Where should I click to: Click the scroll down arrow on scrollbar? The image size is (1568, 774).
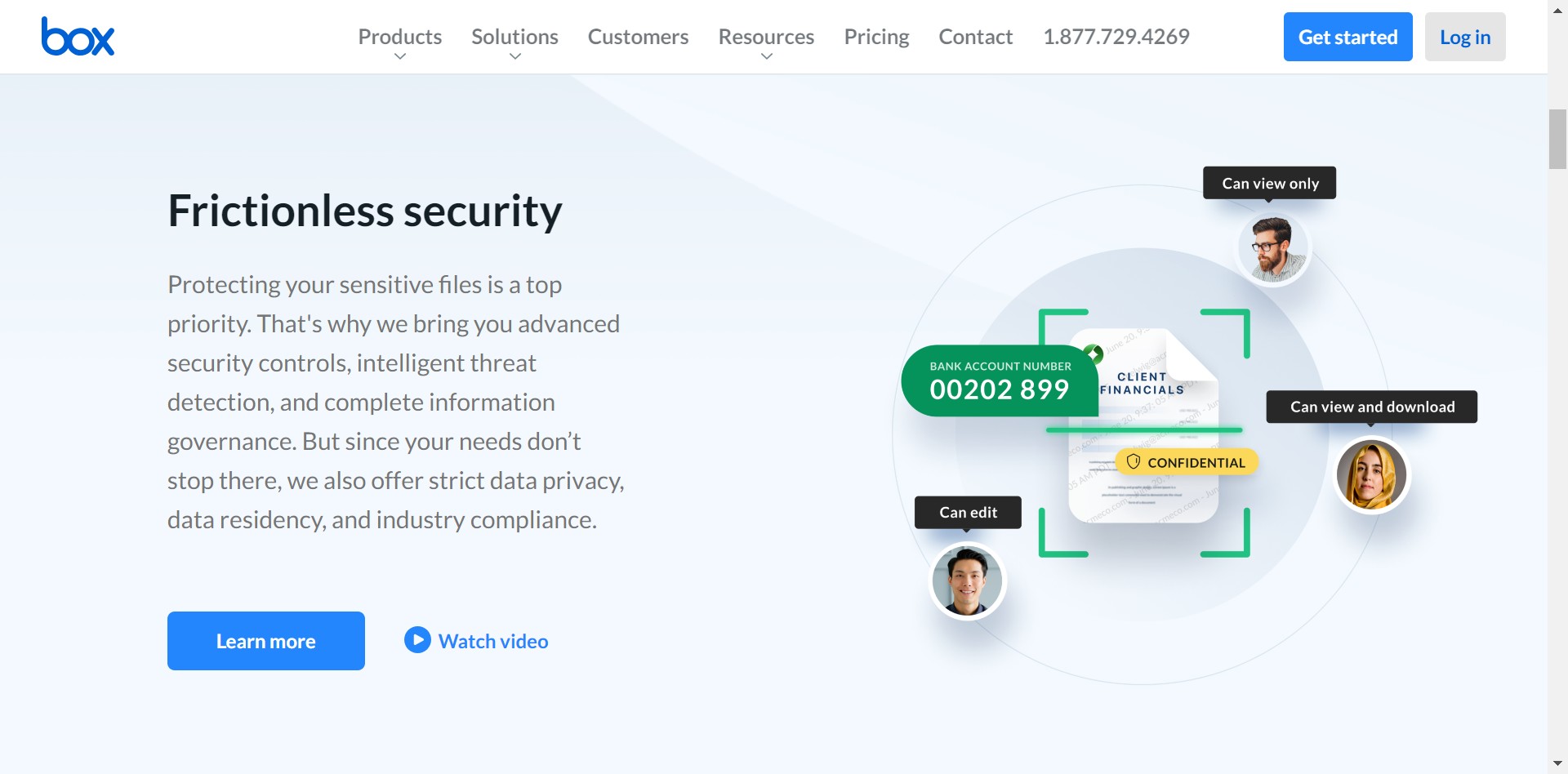coord(1557,763)
